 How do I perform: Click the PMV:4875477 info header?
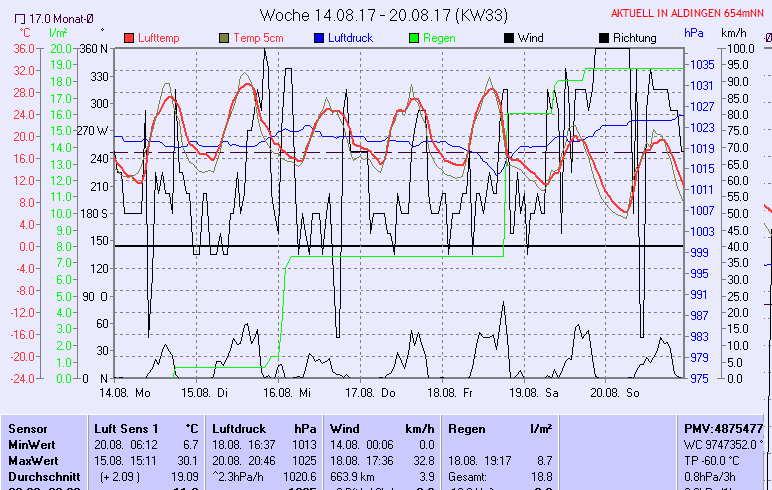[723, 428]
